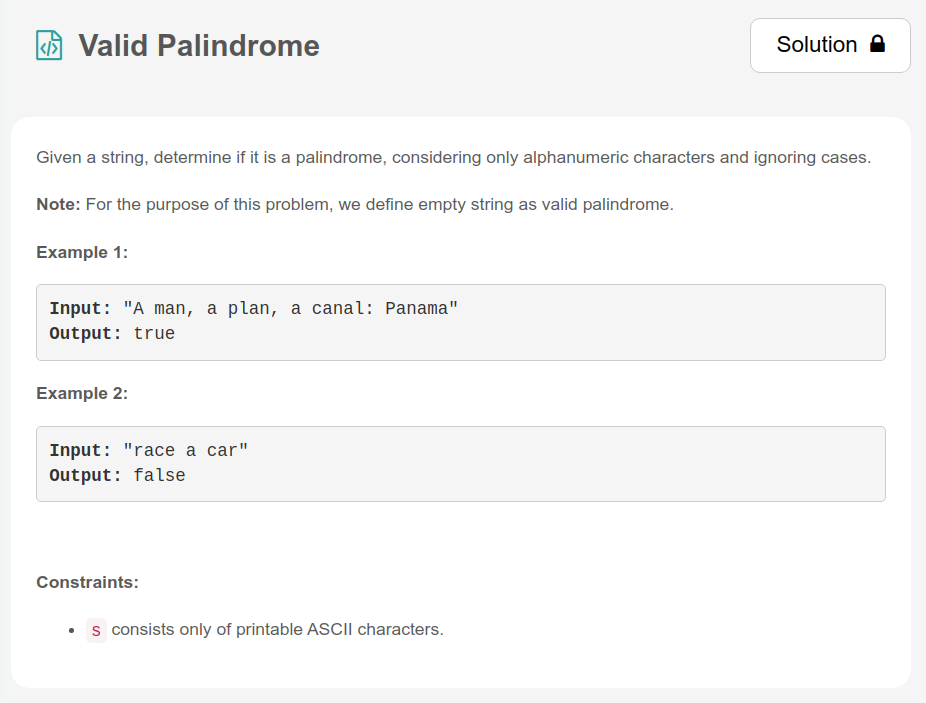926x703 pixels.
Task: Click the inline code variable s
Action: 96,631
